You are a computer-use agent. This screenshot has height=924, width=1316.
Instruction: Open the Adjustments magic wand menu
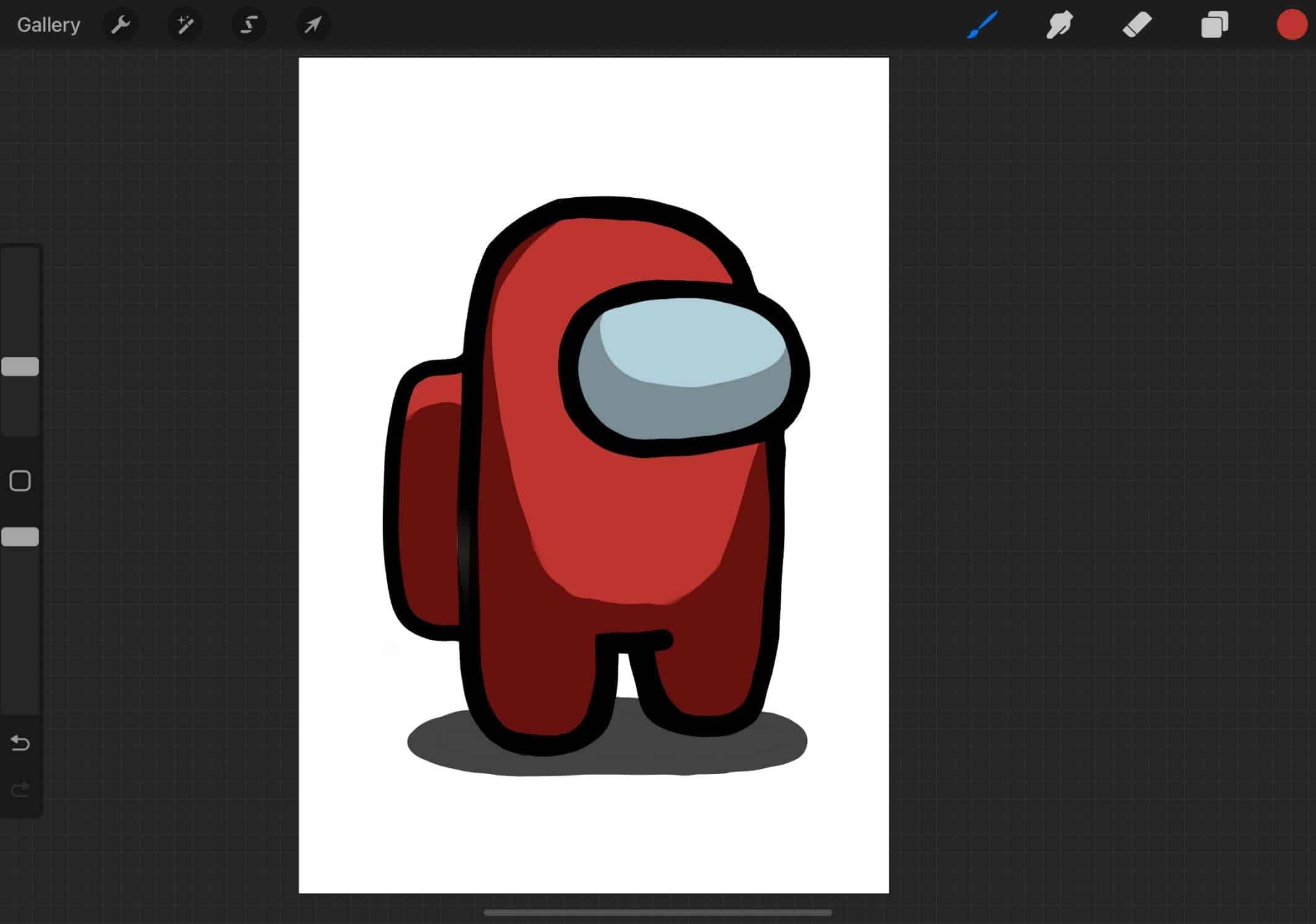click(185, 25)
